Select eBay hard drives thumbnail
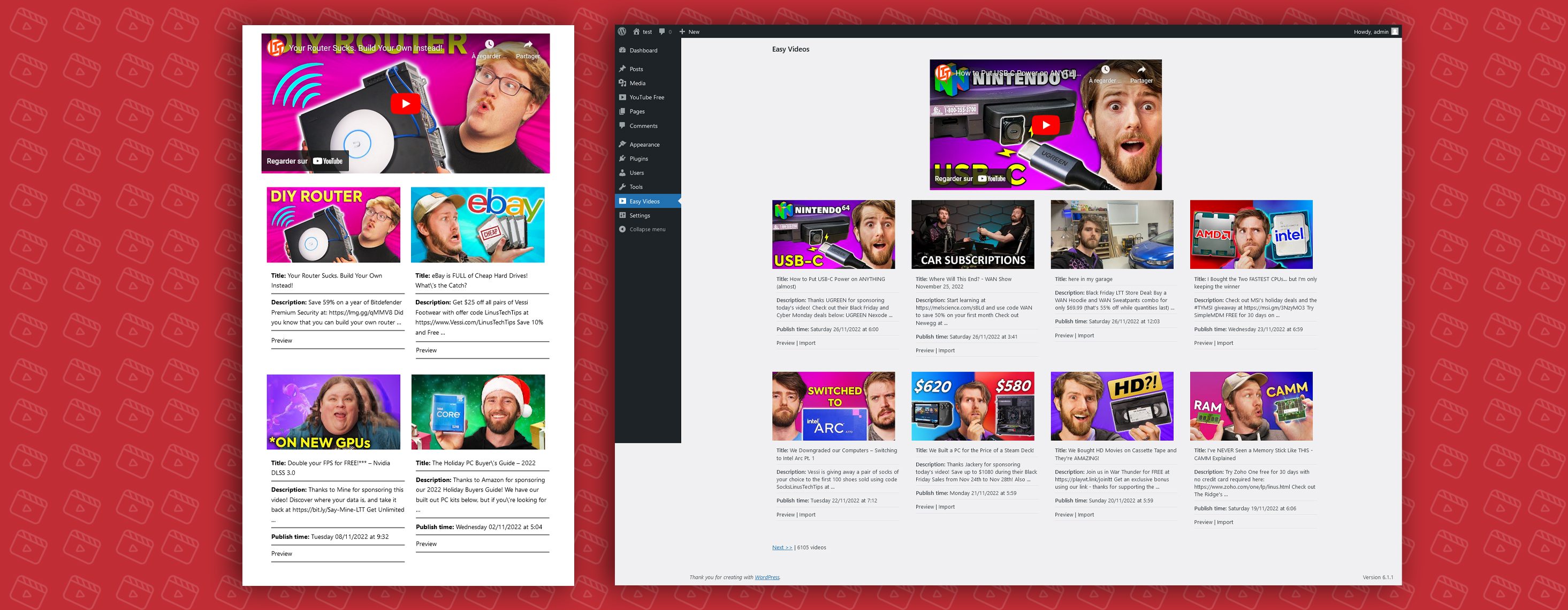Screen dimensions: 1568x610 478,225
